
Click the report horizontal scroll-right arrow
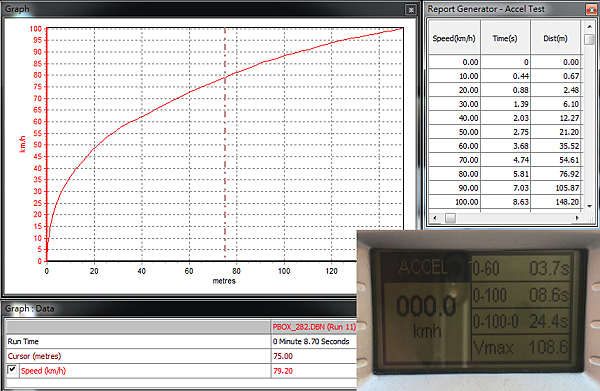pos(577,218)
